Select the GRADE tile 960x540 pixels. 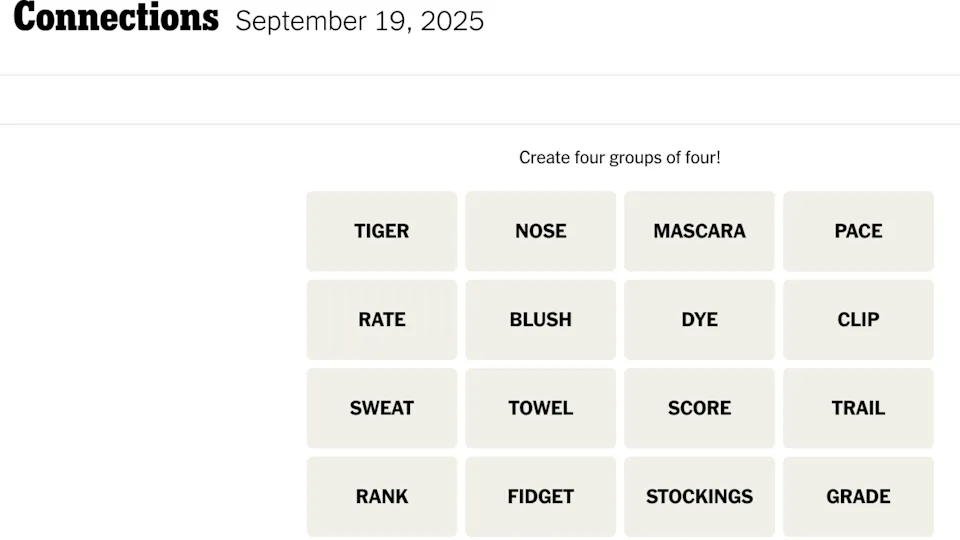(x=858, y=497)
